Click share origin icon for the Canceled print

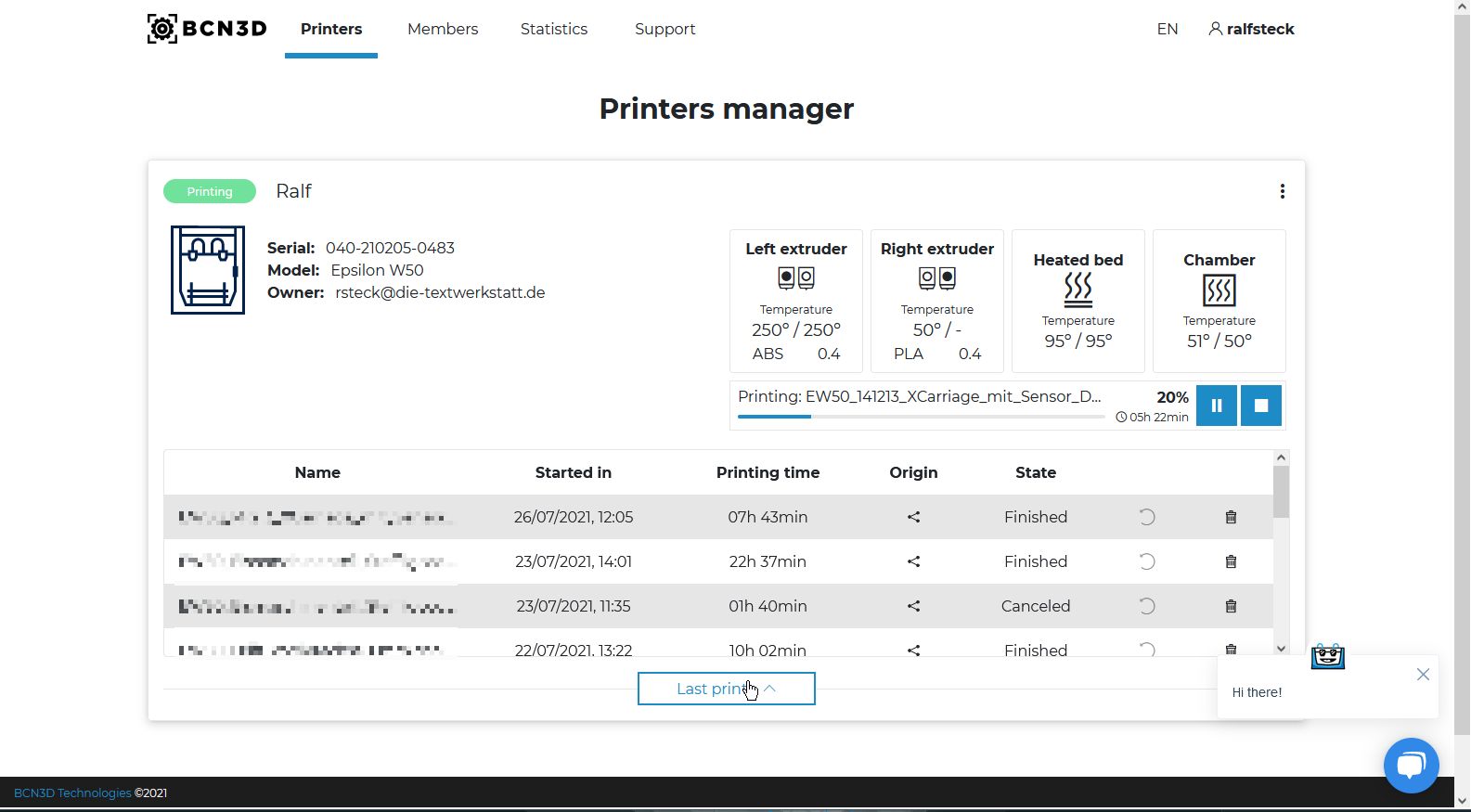(914, 606)
